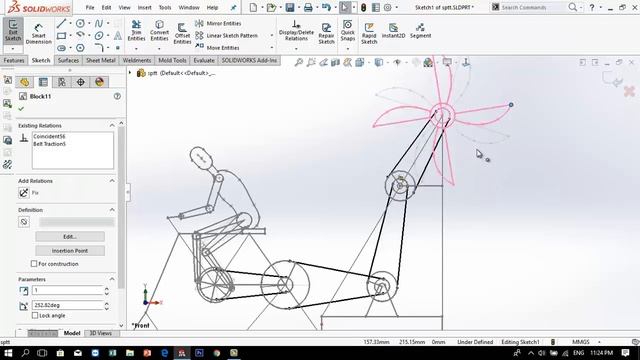Select Belt Traction5 in Existing Relations
The width and height of the screenshot is (640, 360).
[x=49, y=144]
